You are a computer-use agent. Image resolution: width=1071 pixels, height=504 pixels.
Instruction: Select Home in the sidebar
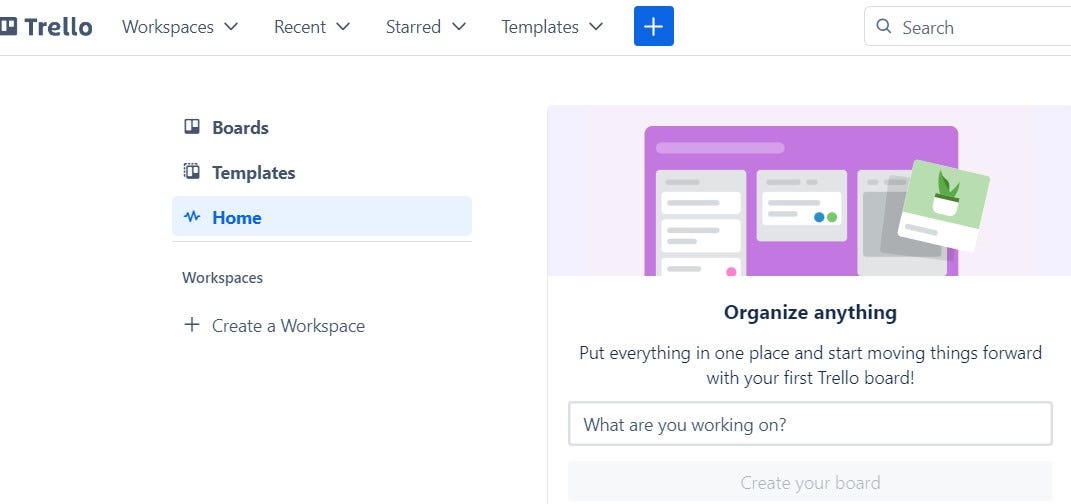pyautogui.click(x=322, y=216)
